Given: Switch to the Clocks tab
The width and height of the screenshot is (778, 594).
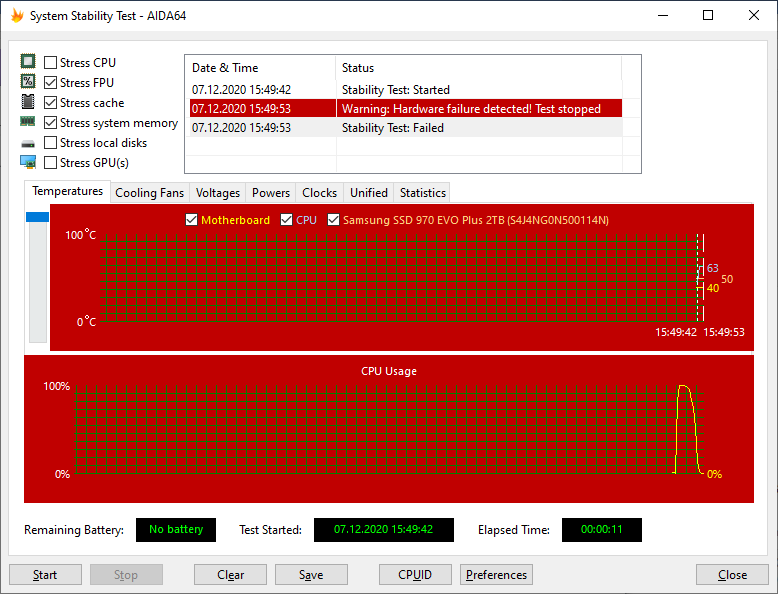Looking at the screenshot, I should coord(320,193).
